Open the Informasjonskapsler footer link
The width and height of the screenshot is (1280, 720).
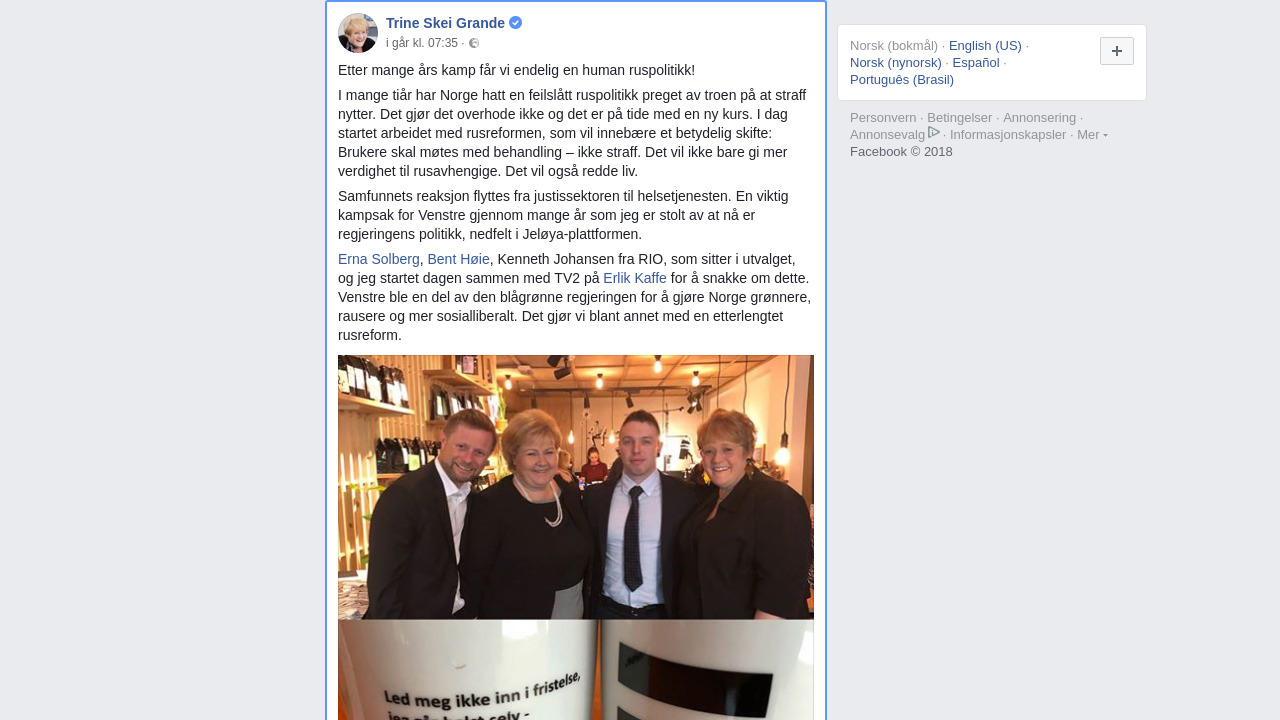1008,135
